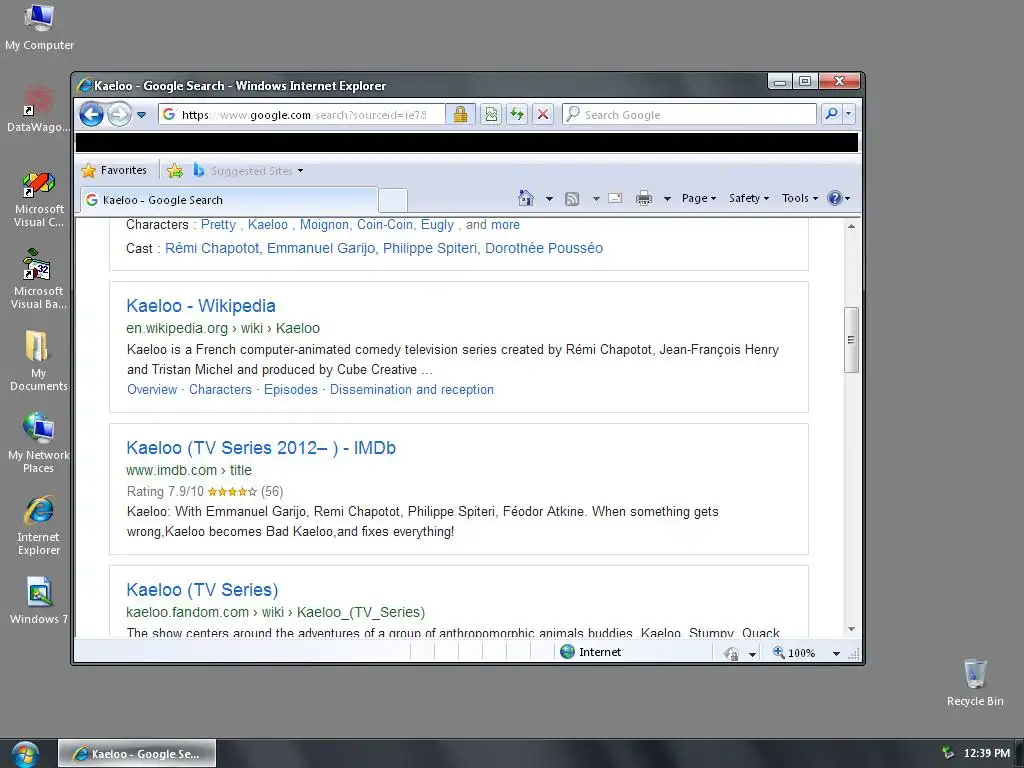Select the My Network Places icon
Image resolution: width=1024 pixels, height=768 pixels.
39,443
